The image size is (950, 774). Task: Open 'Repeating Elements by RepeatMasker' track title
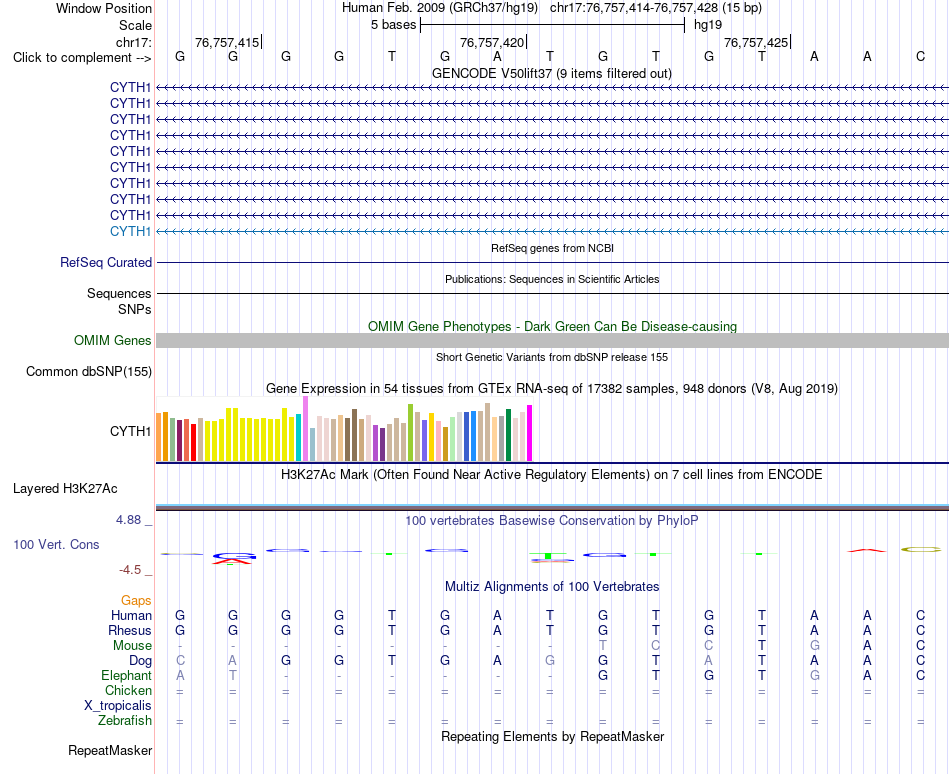pyautogui.click(x=552, y=736)
